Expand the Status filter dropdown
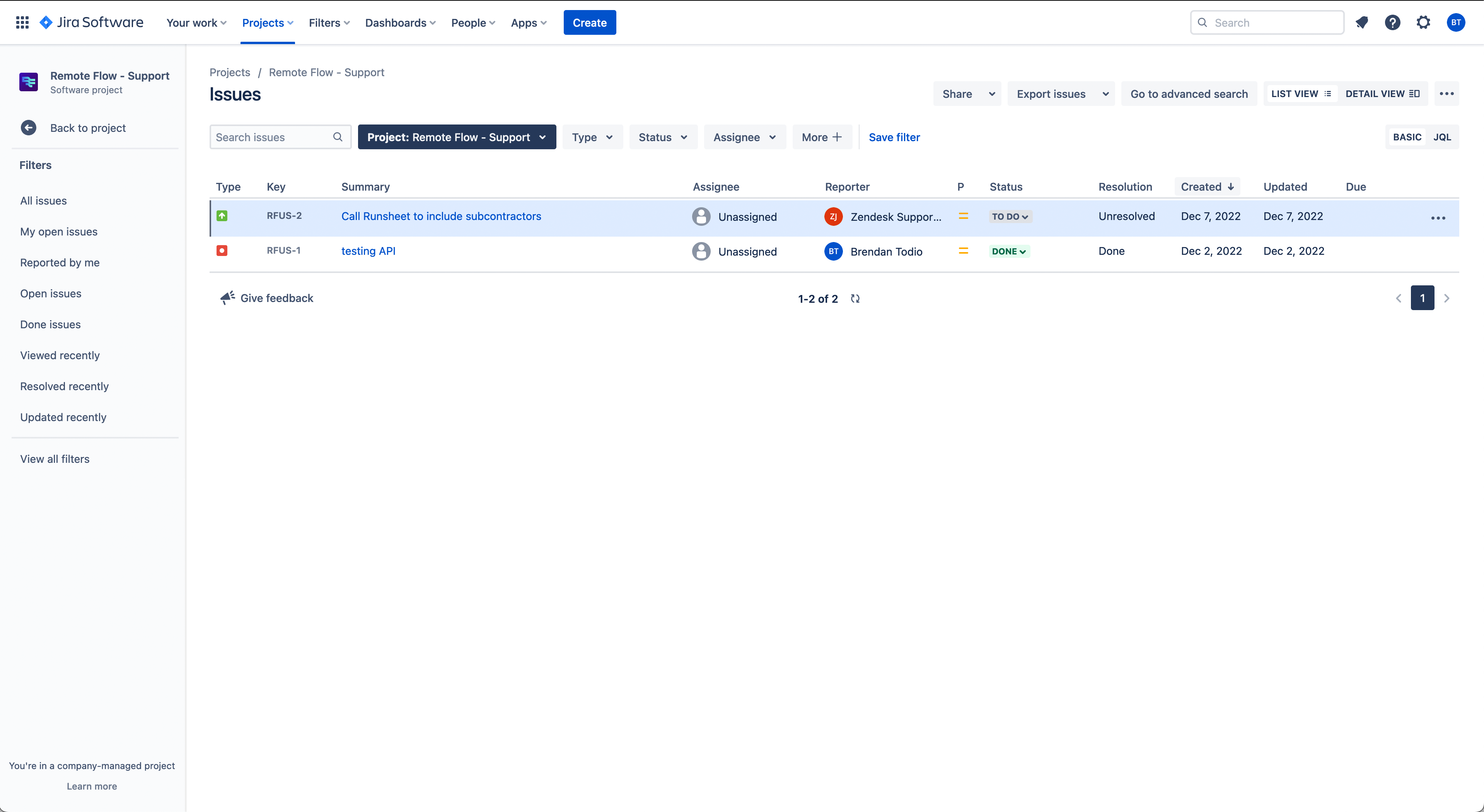This screenshot has height=812, width=1484. click(662, 137)
